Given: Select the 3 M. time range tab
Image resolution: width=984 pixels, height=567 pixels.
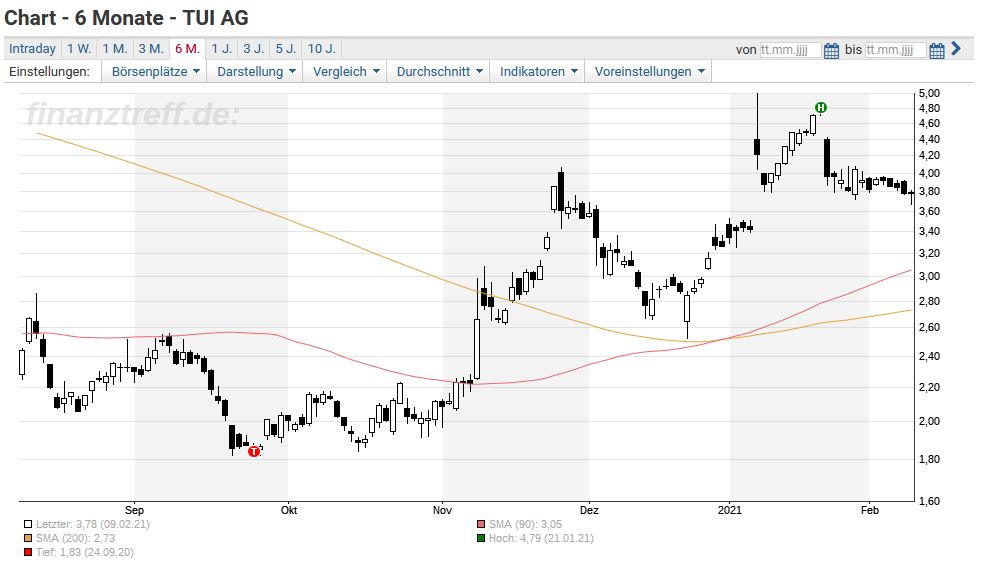Looking at the screenshot, I should (x=151, y=49).
